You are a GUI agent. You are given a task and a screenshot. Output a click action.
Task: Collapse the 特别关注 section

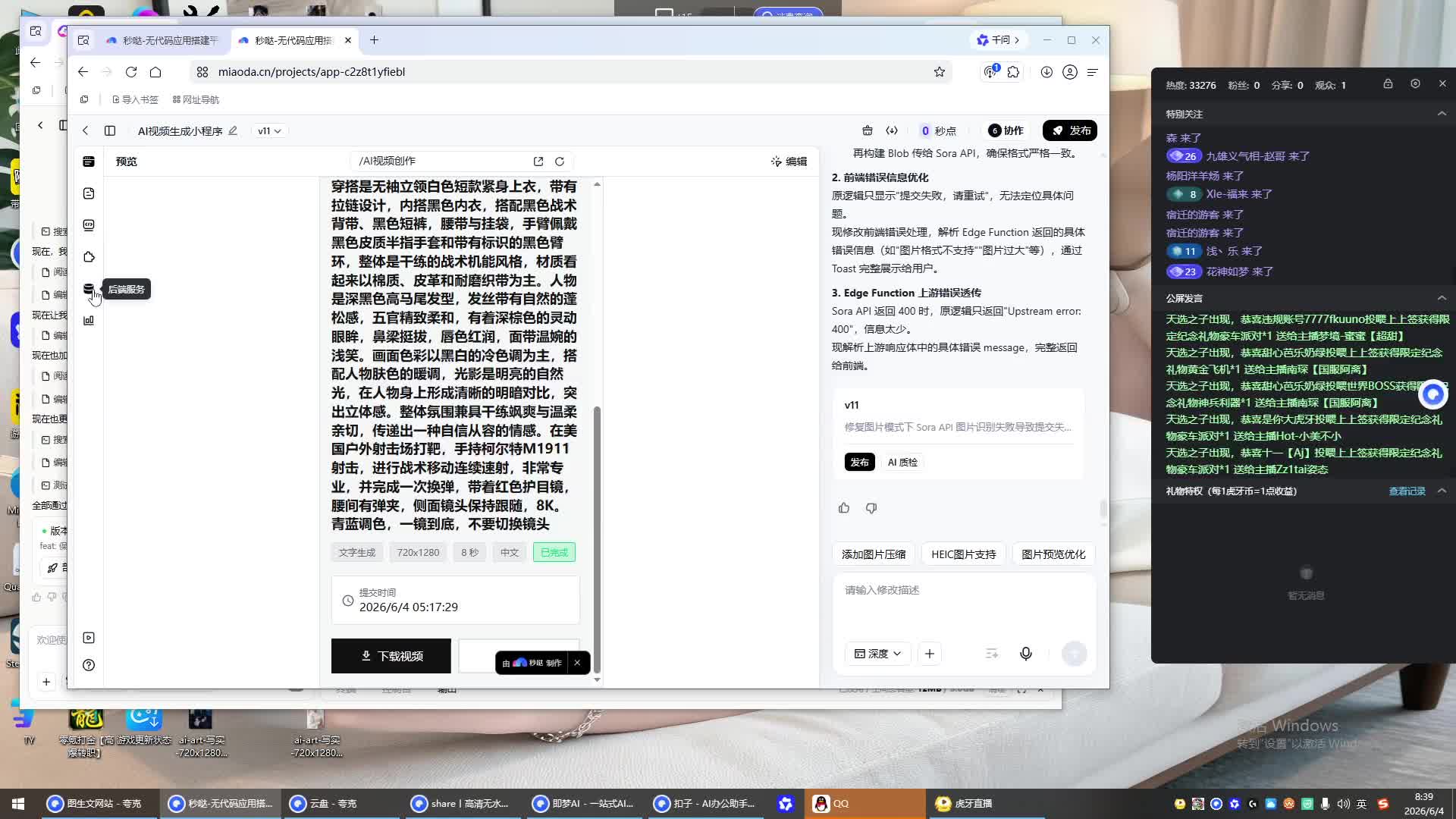pyautogui.click(x=1442, y=114)
